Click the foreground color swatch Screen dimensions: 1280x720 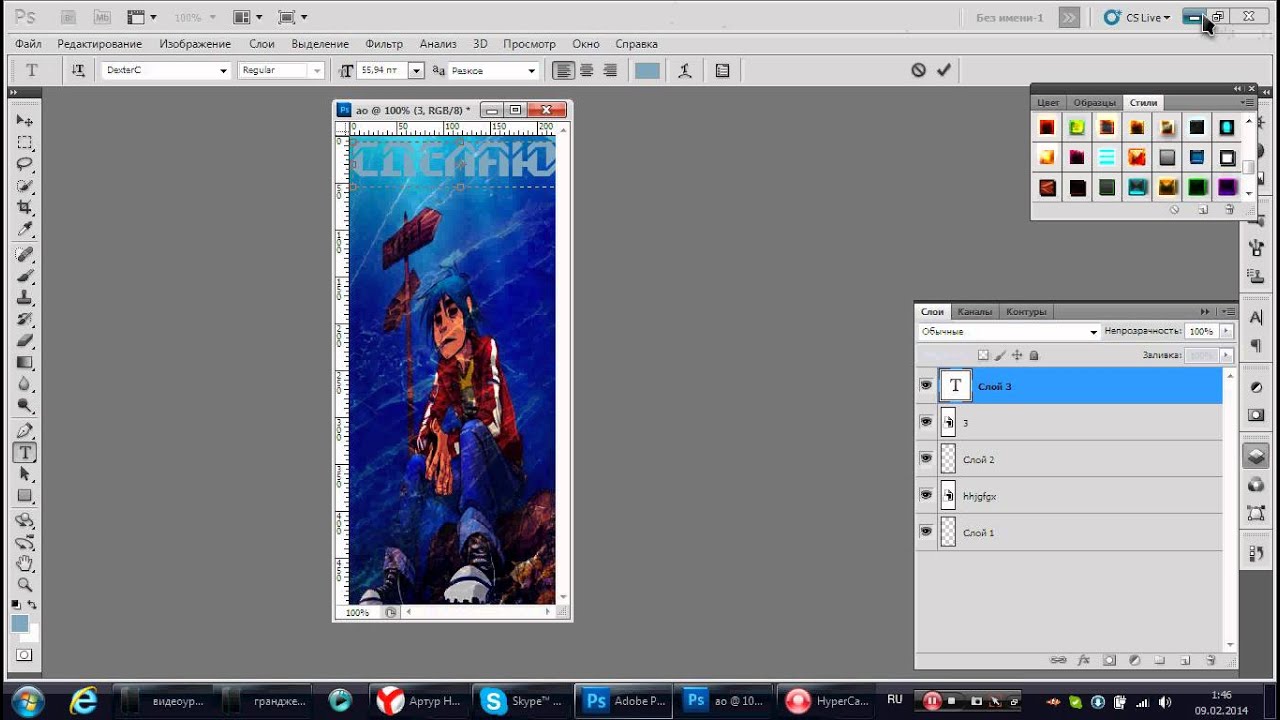20,624
